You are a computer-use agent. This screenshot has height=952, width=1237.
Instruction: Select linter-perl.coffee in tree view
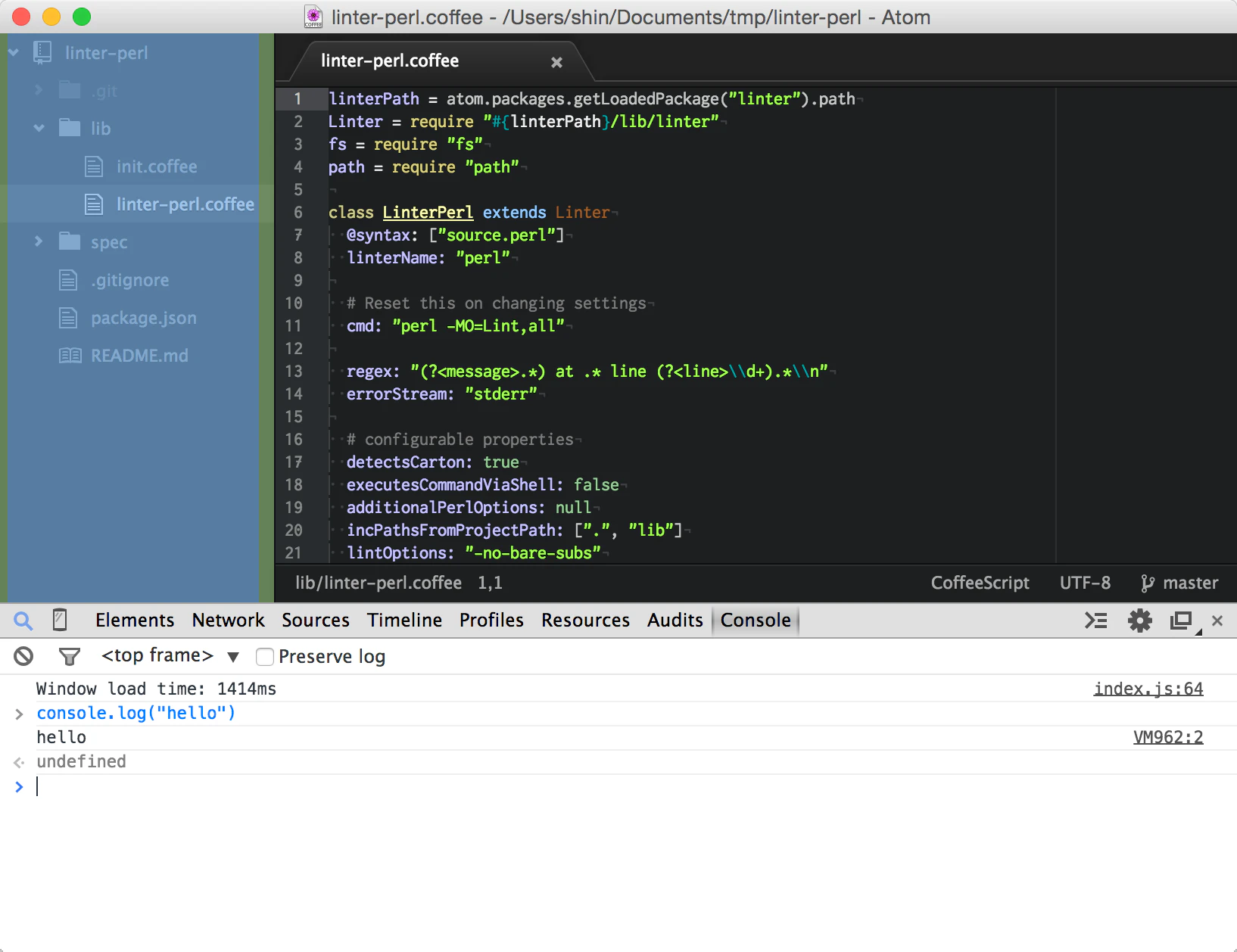click(x=185, y=204)
